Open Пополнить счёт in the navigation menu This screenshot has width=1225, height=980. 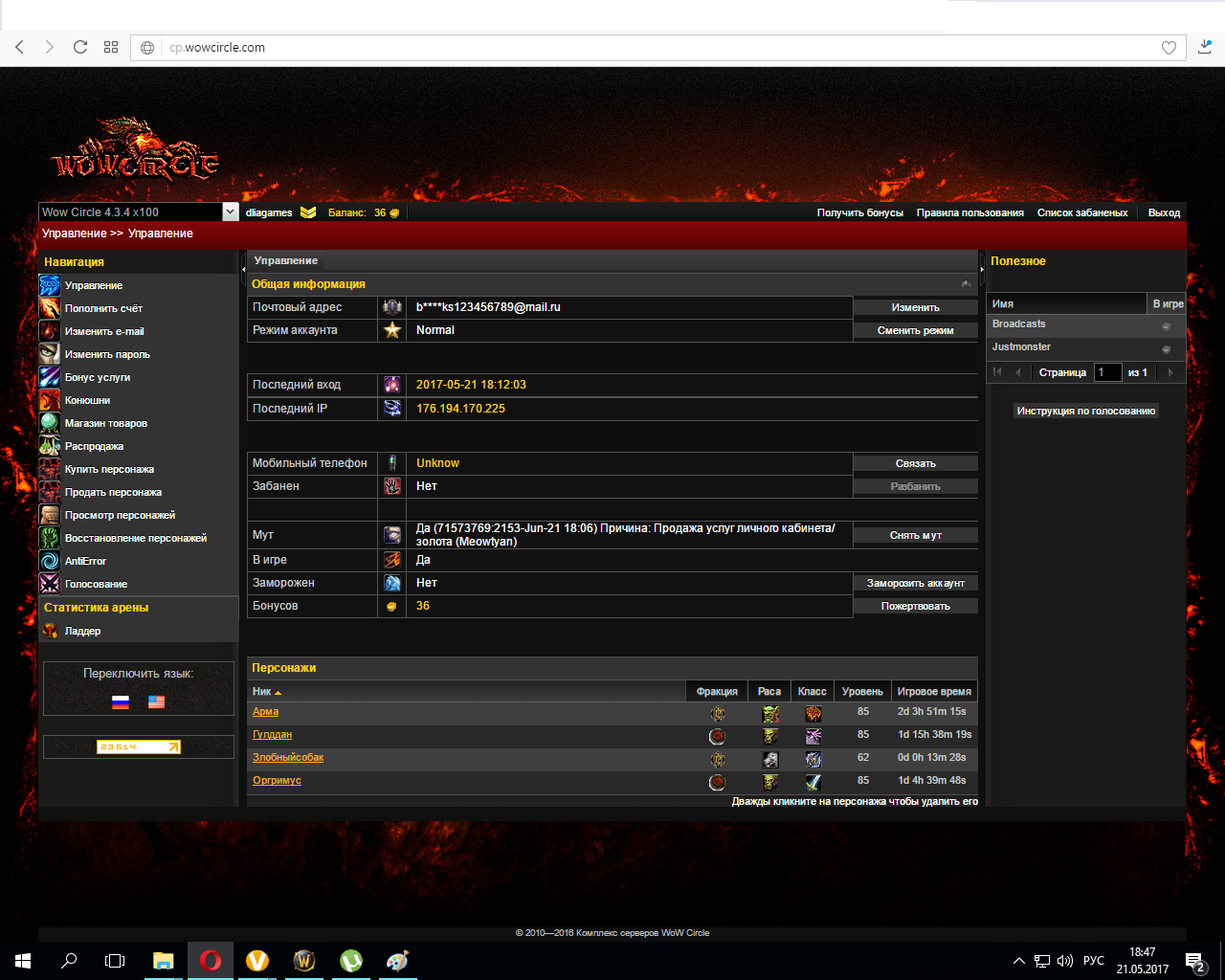pos(103,308)
